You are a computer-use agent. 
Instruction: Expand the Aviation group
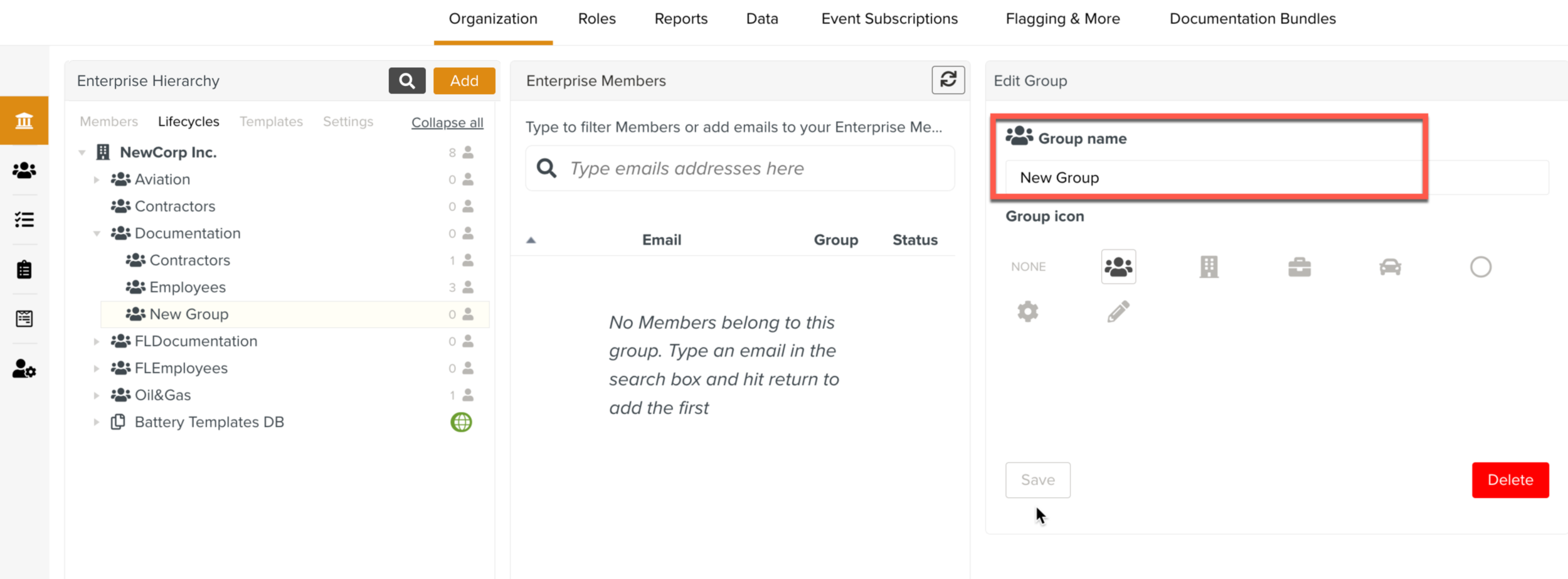(x=97, y=179)
